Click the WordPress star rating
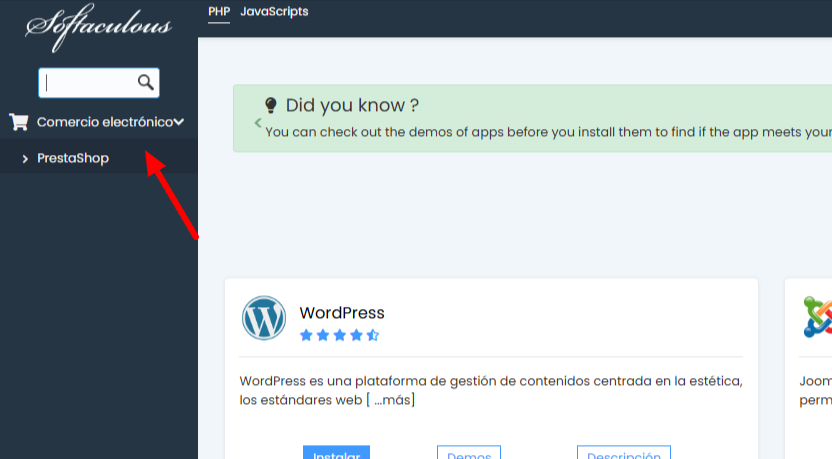 pyautogui.click(x=340, y=335)
